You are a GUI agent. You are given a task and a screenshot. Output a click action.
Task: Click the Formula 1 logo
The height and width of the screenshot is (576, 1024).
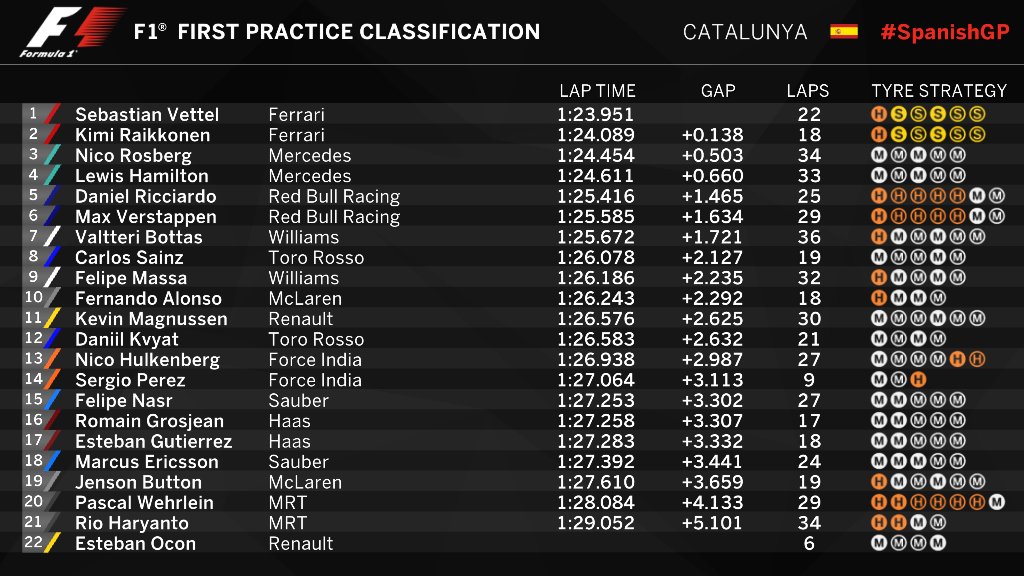pyautogui.click(x=72, y=31)
